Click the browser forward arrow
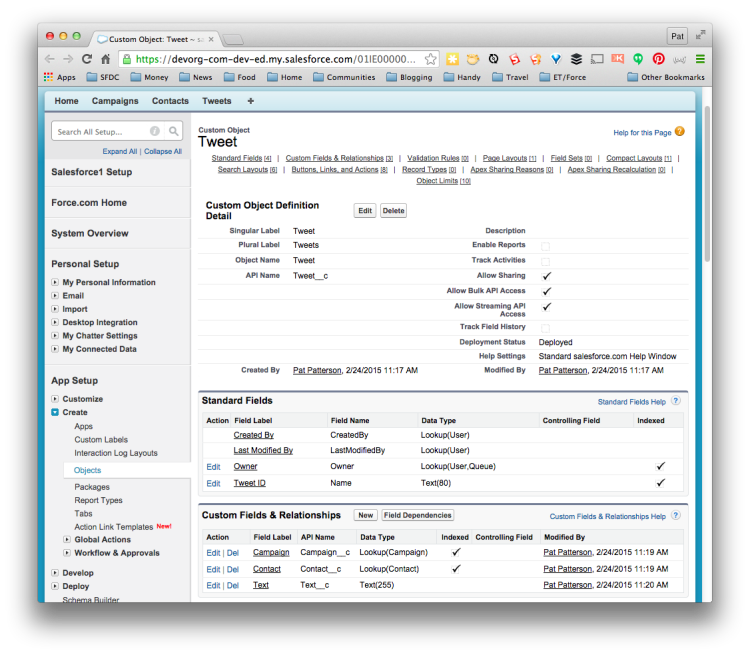Screen dimensions: 750x655 pos(68,59)
